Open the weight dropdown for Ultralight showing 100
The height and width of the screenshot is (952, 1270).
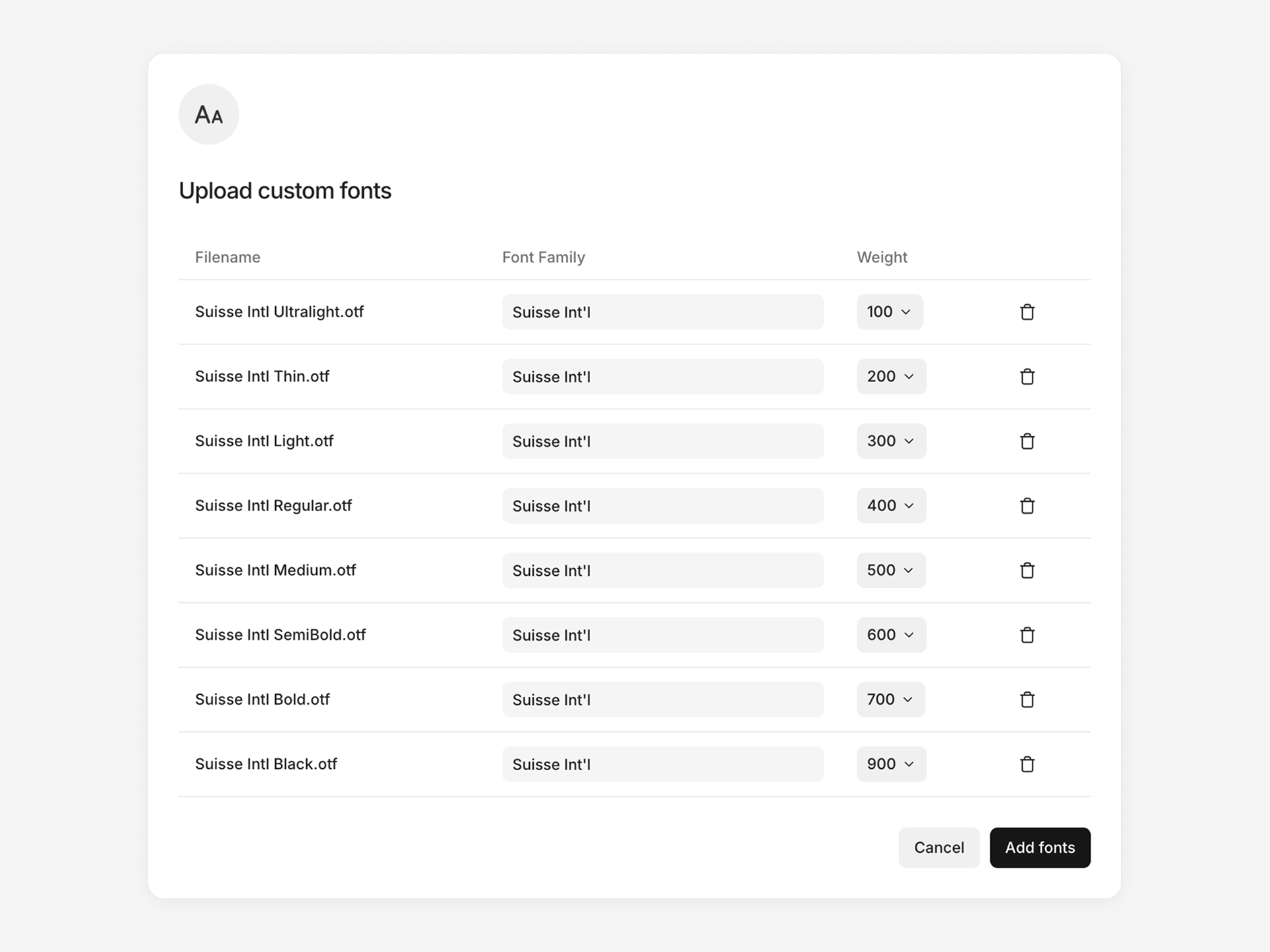click(x=890, y=311)
